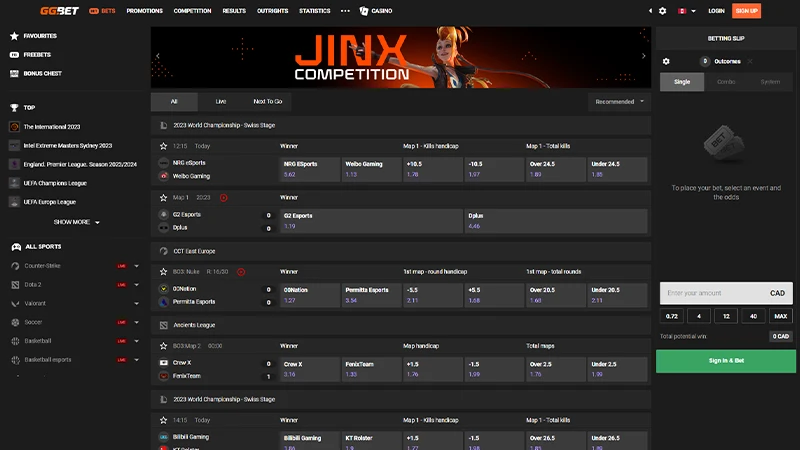Image resolution: width=800 pixels, height=450 pixels.
Task: Open live stream icon for G2 Esports match
Action: (x=223, y=197)
